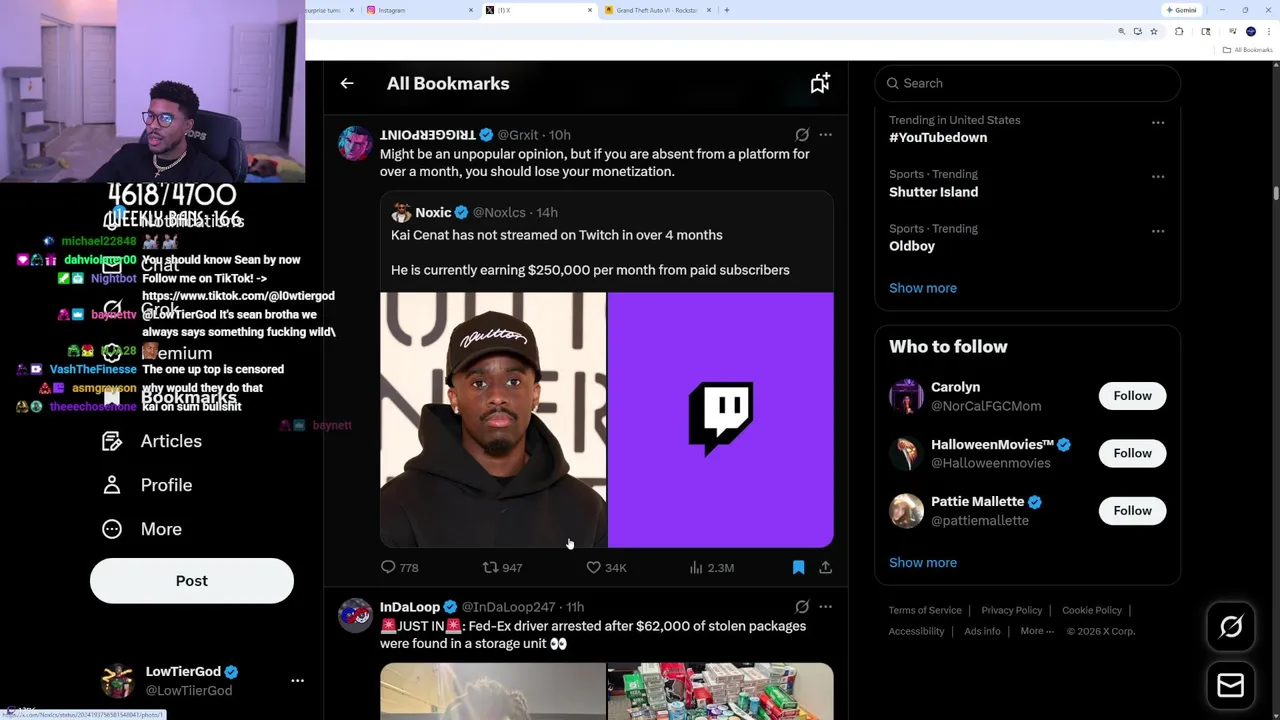Open the TRIGGERPOINT profile avatar
Viewport: 1280px width, 720px height.
coord(355,143)
